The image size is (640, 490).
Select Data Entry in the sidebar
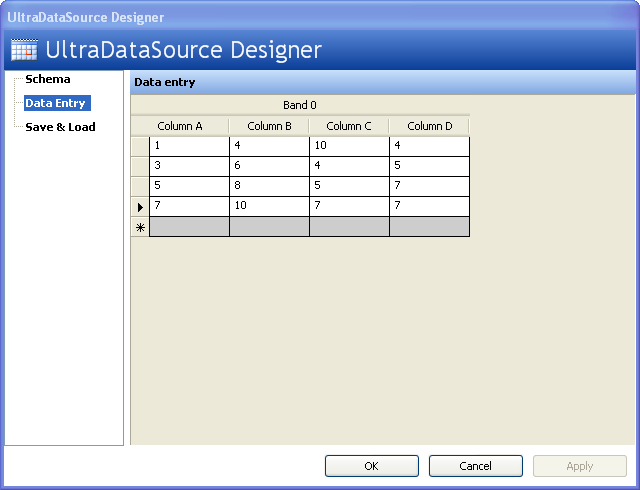tap(55, 103)
